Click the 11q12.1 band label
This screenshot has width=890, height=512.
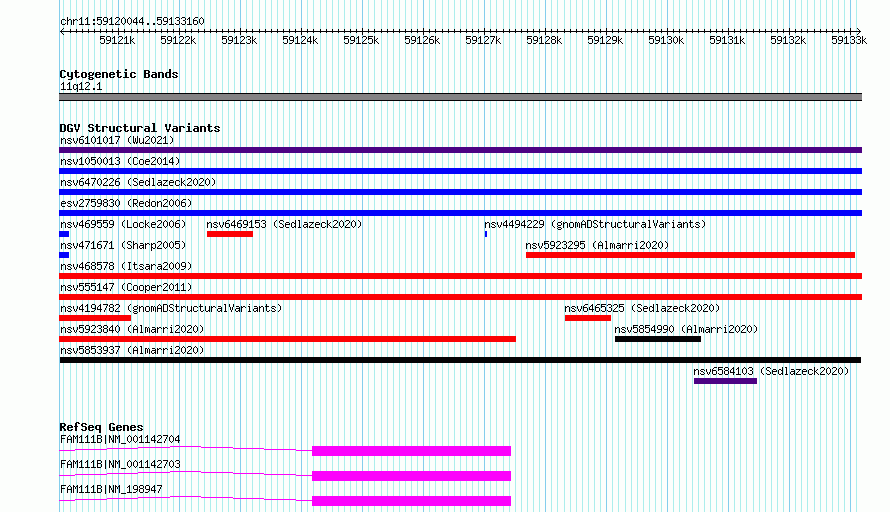coord(81,86)
